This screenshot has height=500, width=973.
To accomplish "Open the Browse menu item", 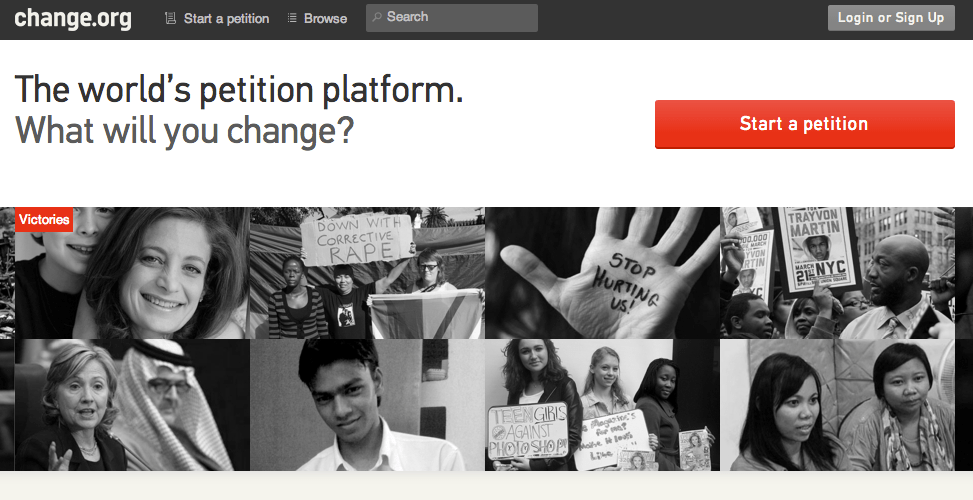I will [325, 18].
